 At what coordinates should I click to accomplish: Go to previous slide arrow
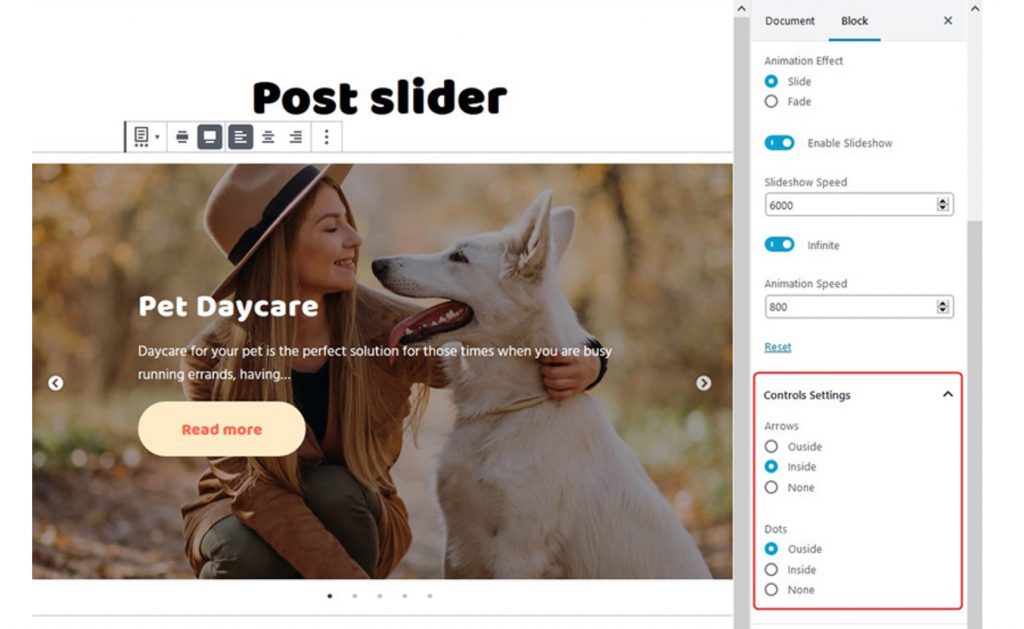[56, 383]
